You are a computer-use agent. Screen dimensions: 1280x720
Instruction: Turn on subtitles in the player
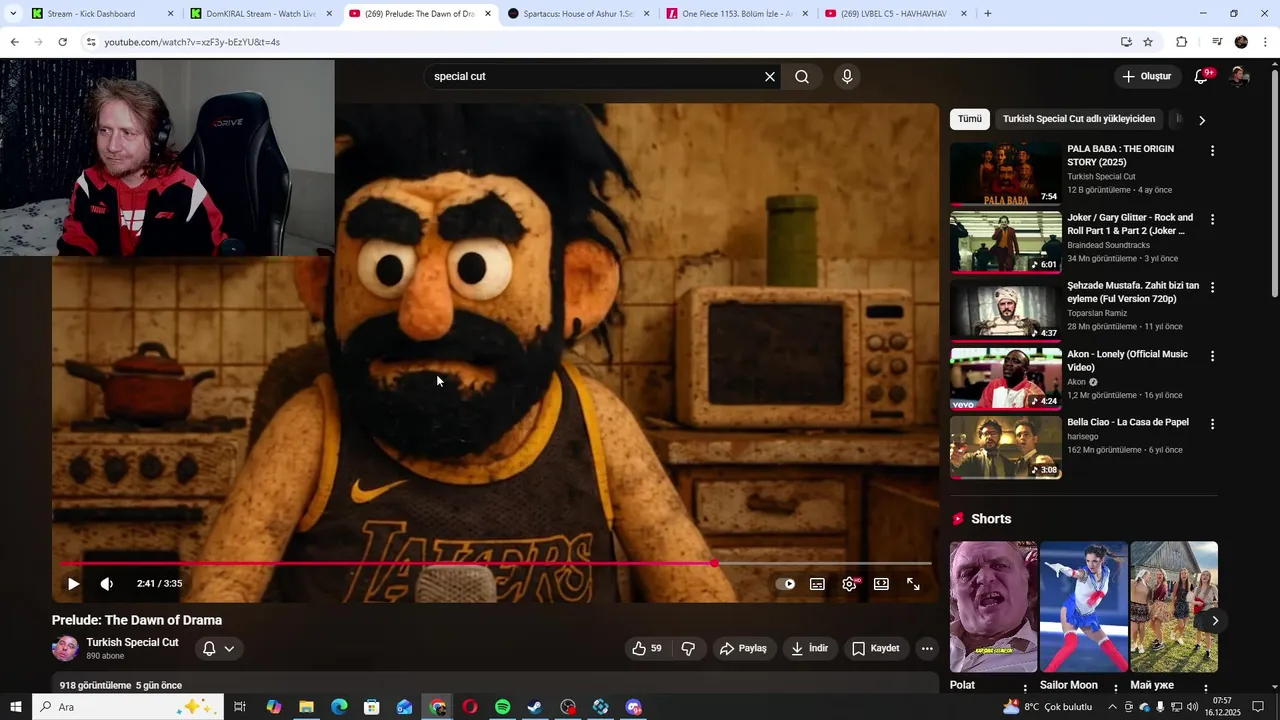coord(817,584)
